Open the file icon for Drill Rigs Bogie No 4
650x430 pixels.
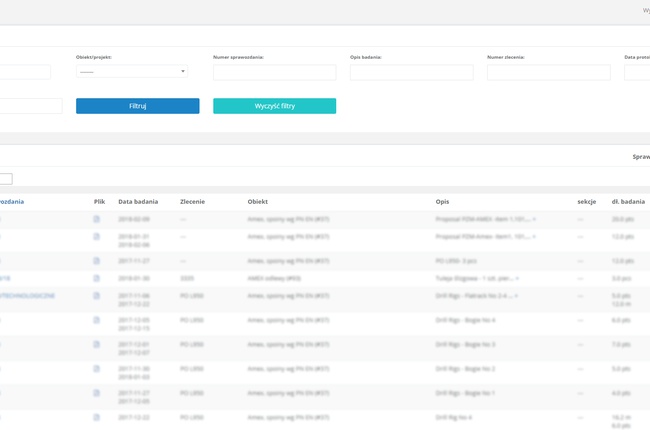point(97,320)
